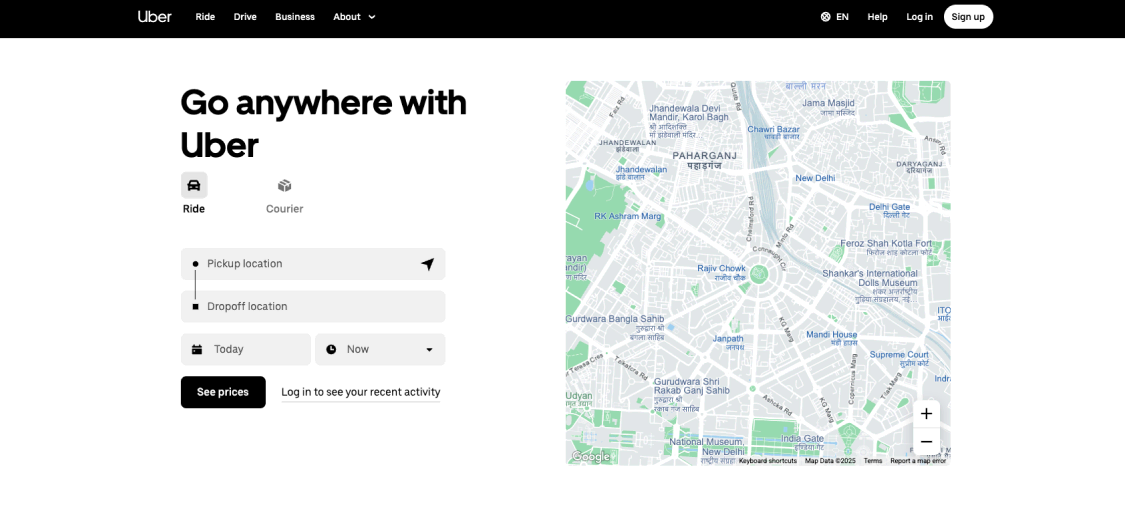Select the Courier package icon
This screenshot has width=1125, height=525.
(x=284, y=185)
